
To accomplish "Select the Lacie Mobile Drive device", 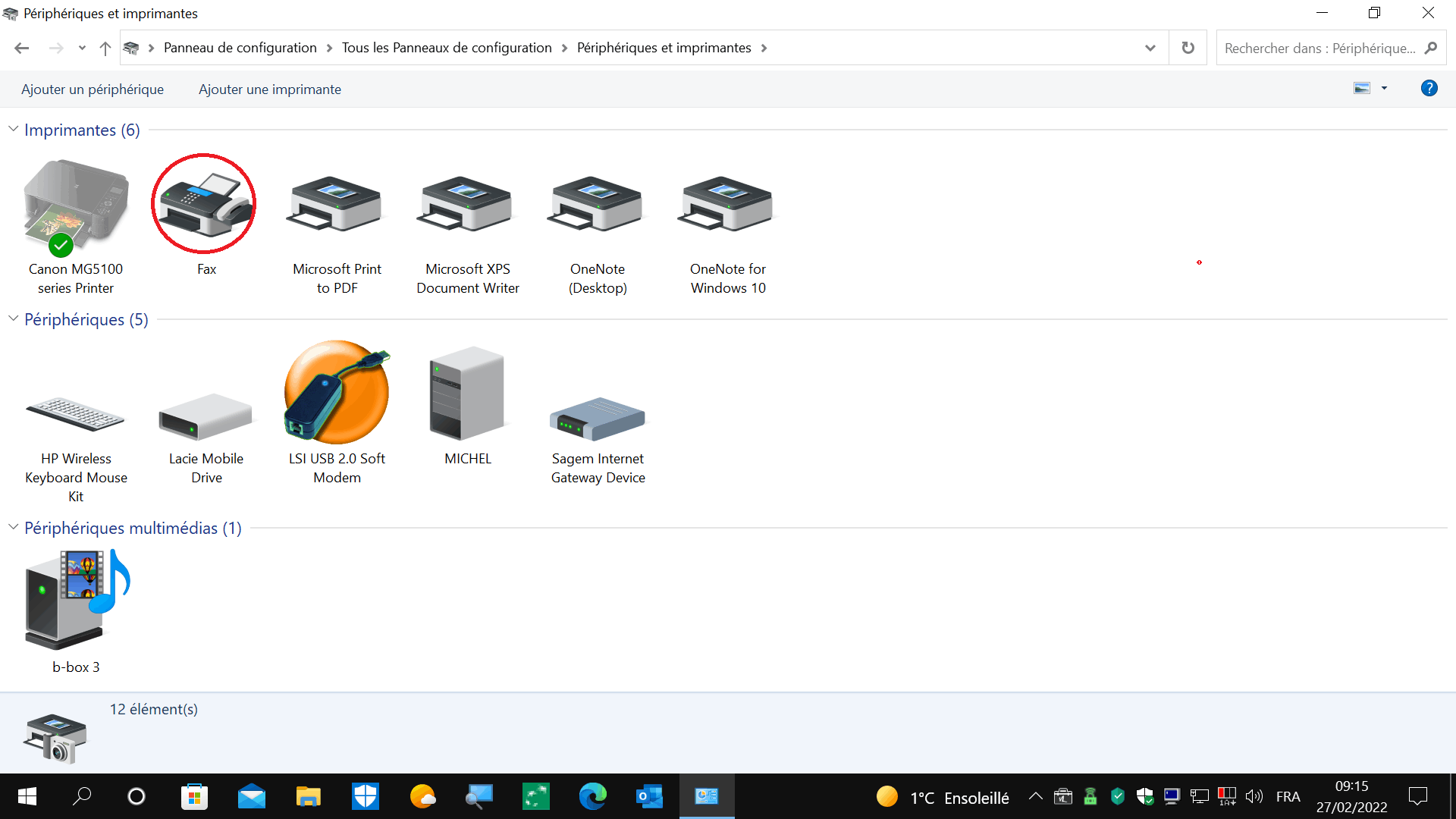I will [206, 417].
